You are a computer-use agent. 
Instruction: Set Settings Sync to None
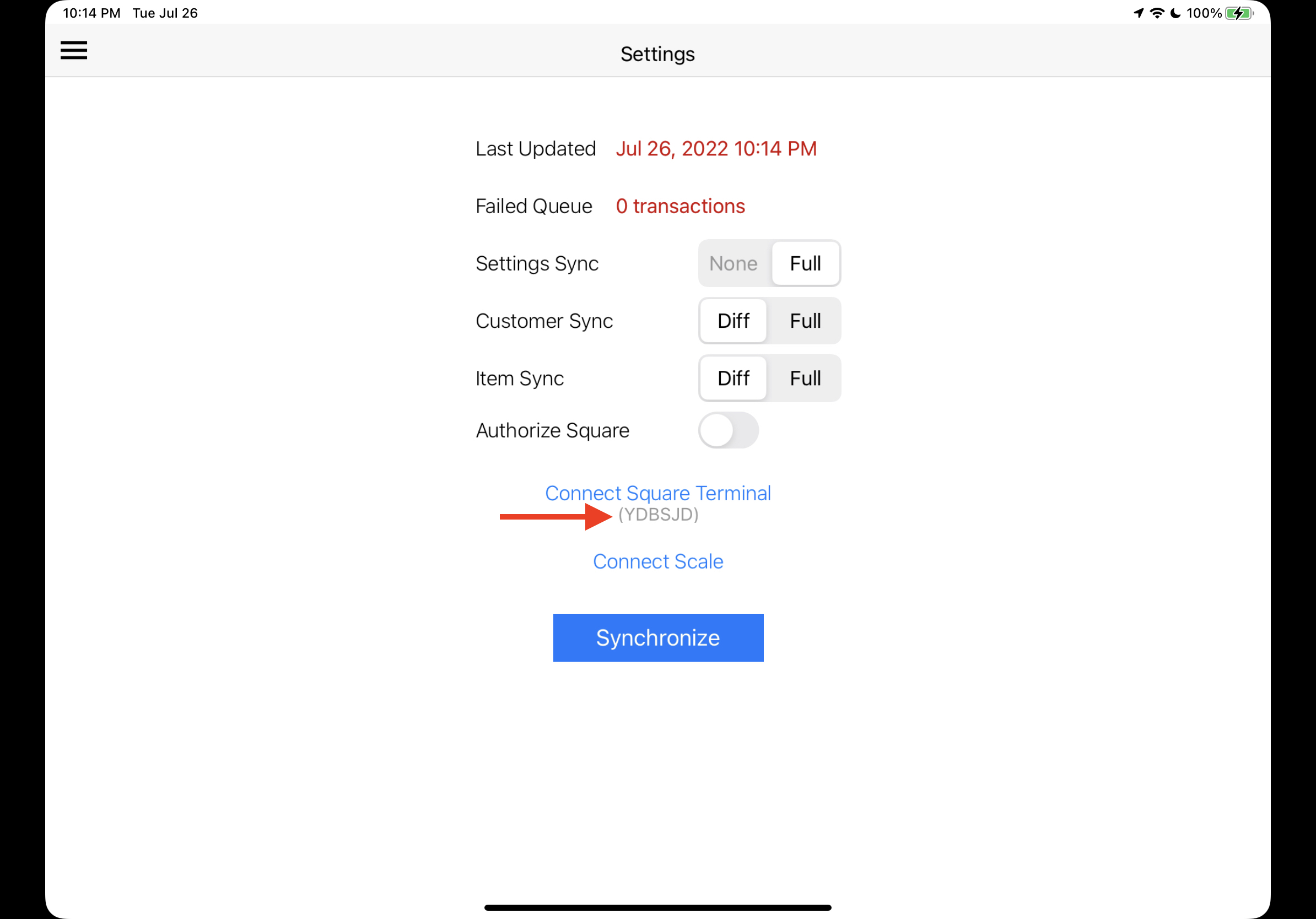[x=733, y=263]
